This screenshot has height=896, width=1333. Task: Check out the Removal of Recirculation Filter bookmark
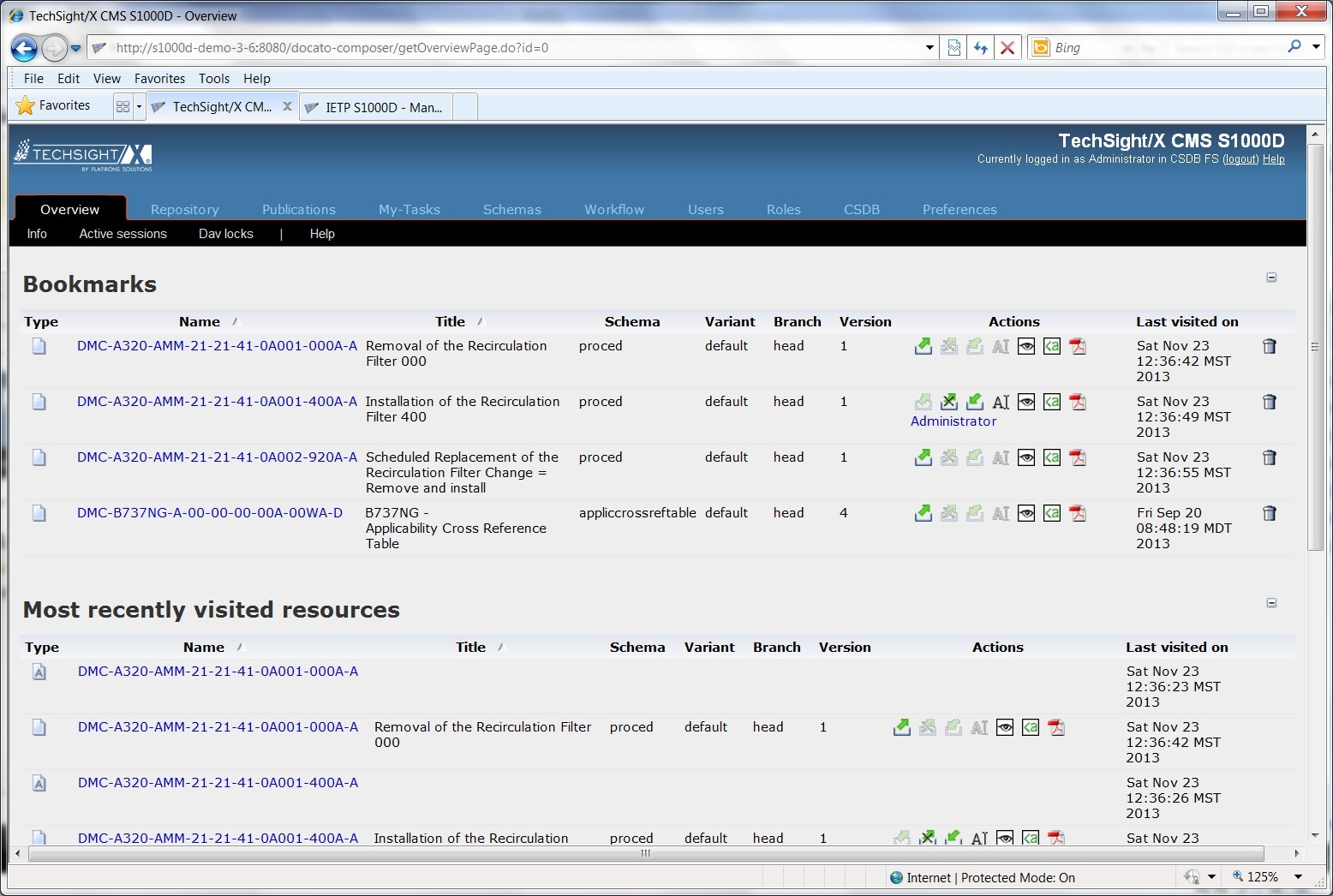(x=923, y=346)
